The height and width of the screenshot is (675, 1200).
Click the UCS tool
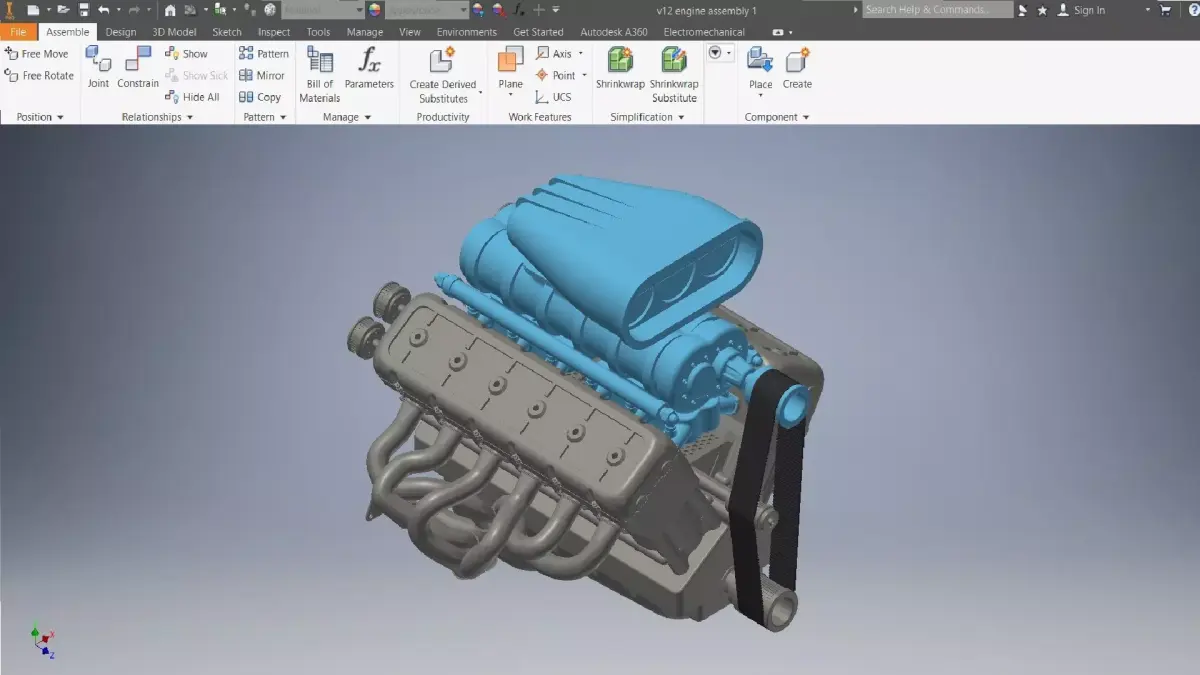point(554,97)
